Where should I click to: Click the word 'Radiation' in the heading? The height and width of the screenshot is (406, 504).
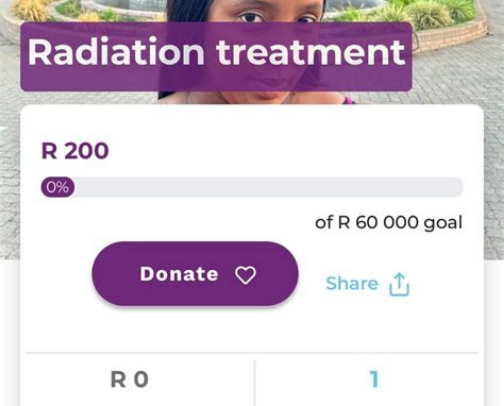[116, 52]
